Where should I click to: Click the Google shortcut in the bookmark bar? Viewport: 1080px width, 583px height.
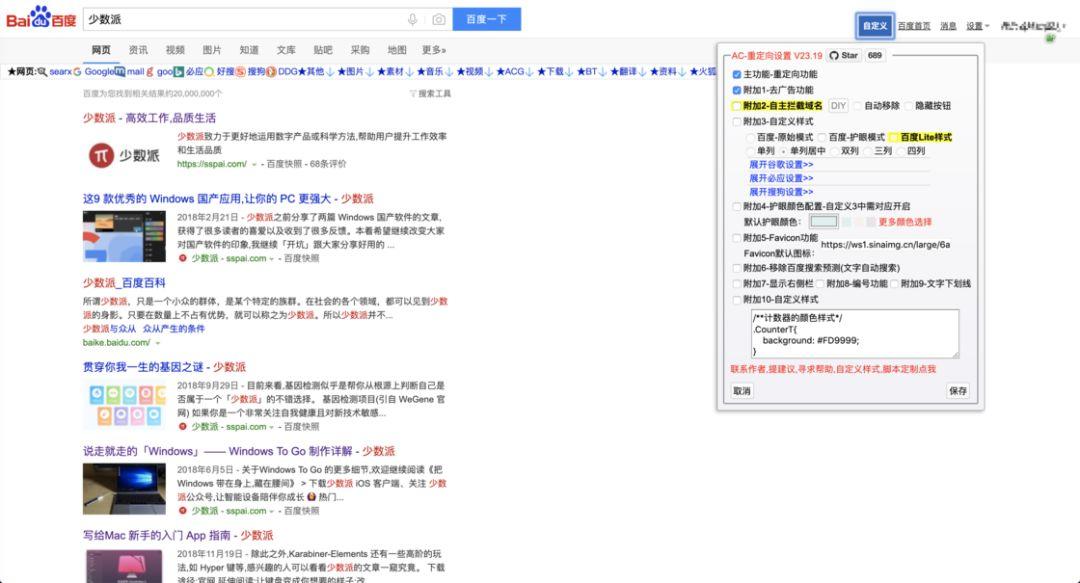point(94,72)
